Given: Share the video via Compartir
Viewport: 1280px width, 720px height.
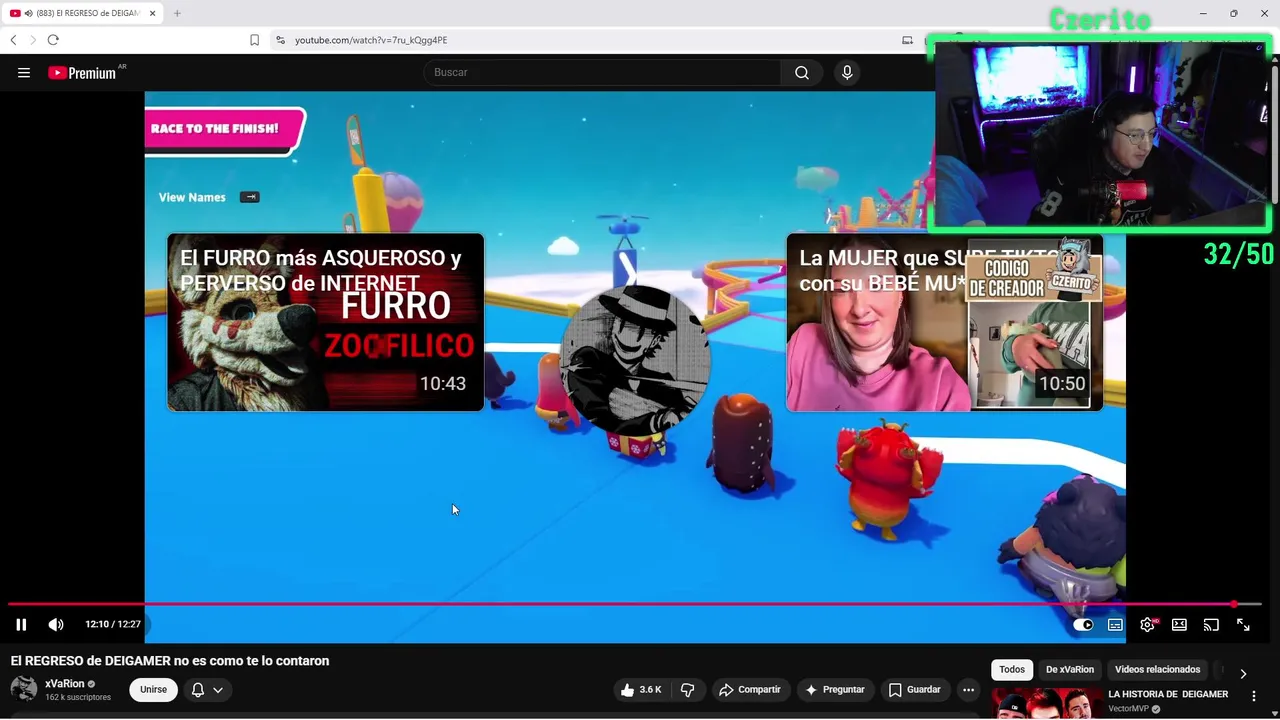Looking at the screenshot, I should 751,689.
